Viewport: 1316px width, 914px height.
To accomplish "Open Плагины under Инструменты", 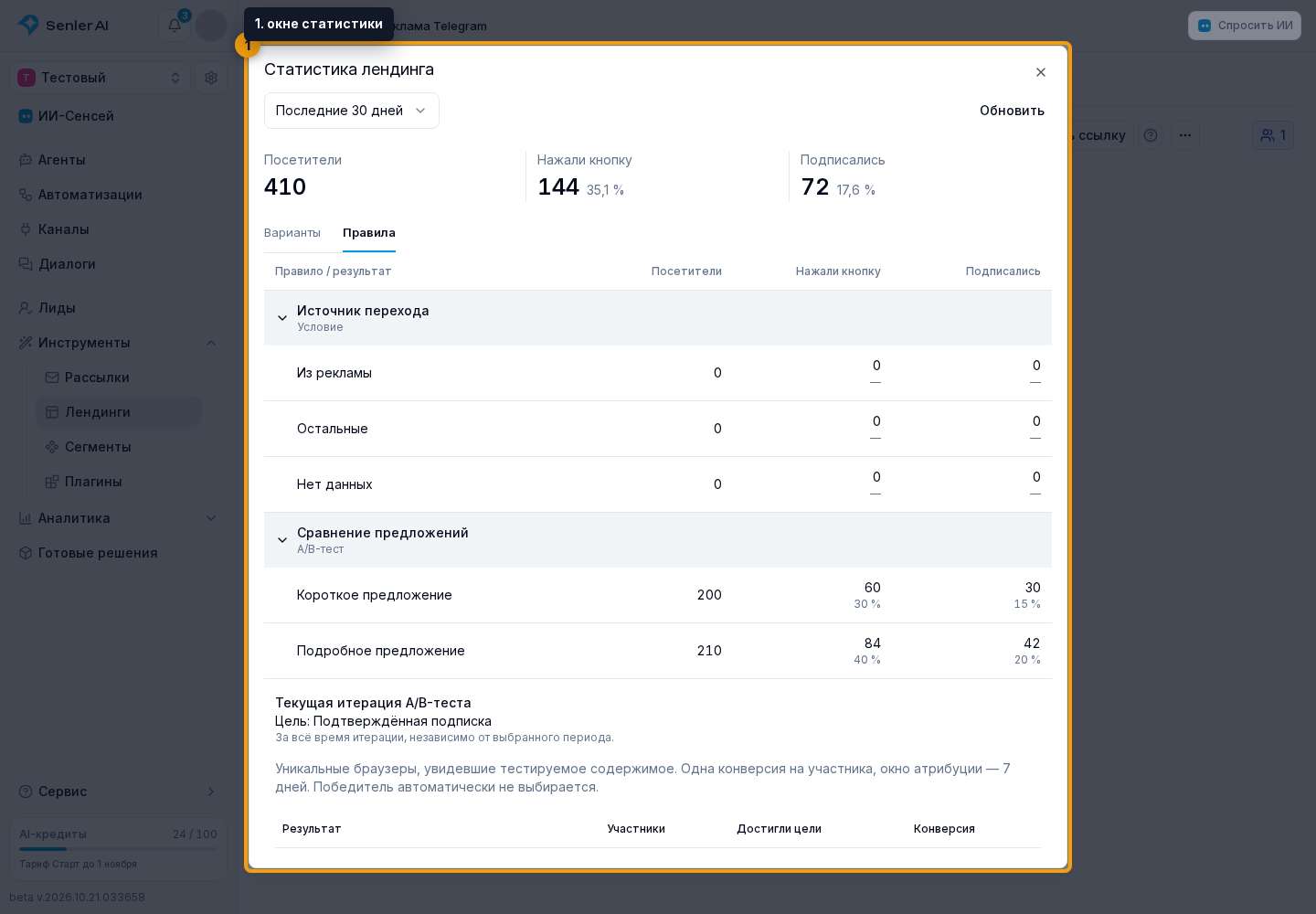I will (x=119, y=482).
